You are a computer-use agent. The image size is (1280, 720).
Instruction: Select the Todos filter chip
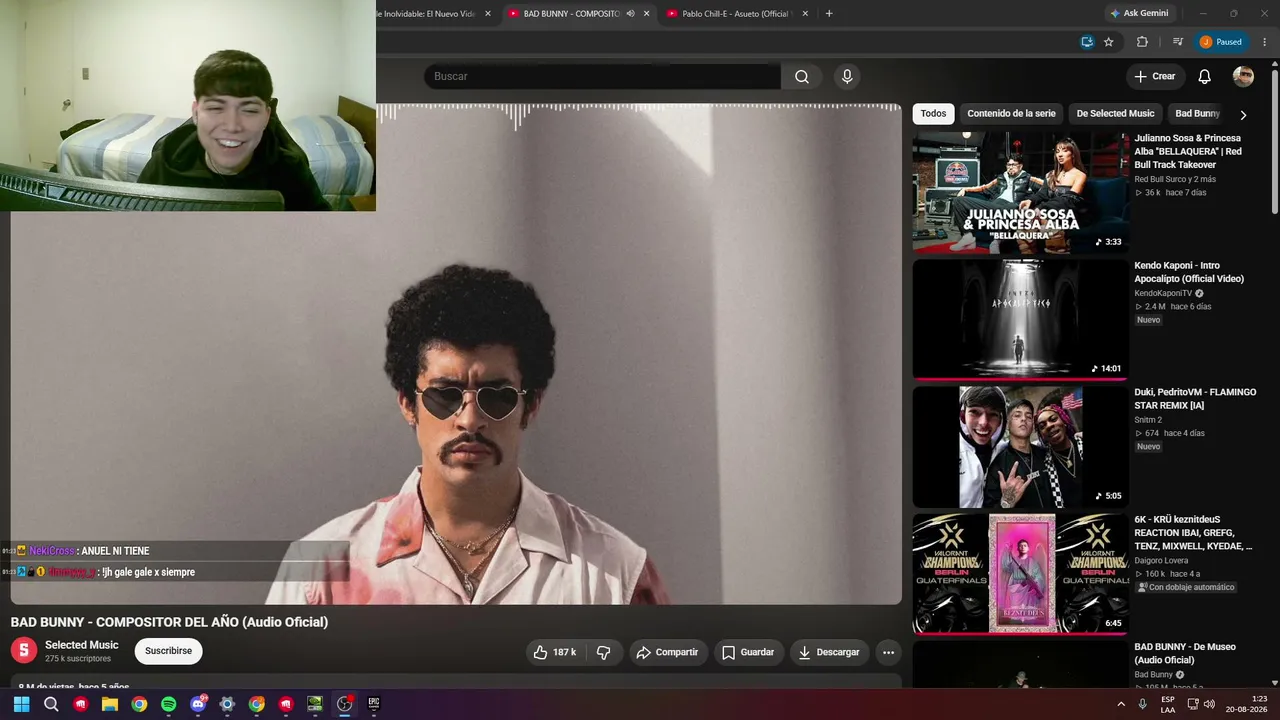coord(933,114)
